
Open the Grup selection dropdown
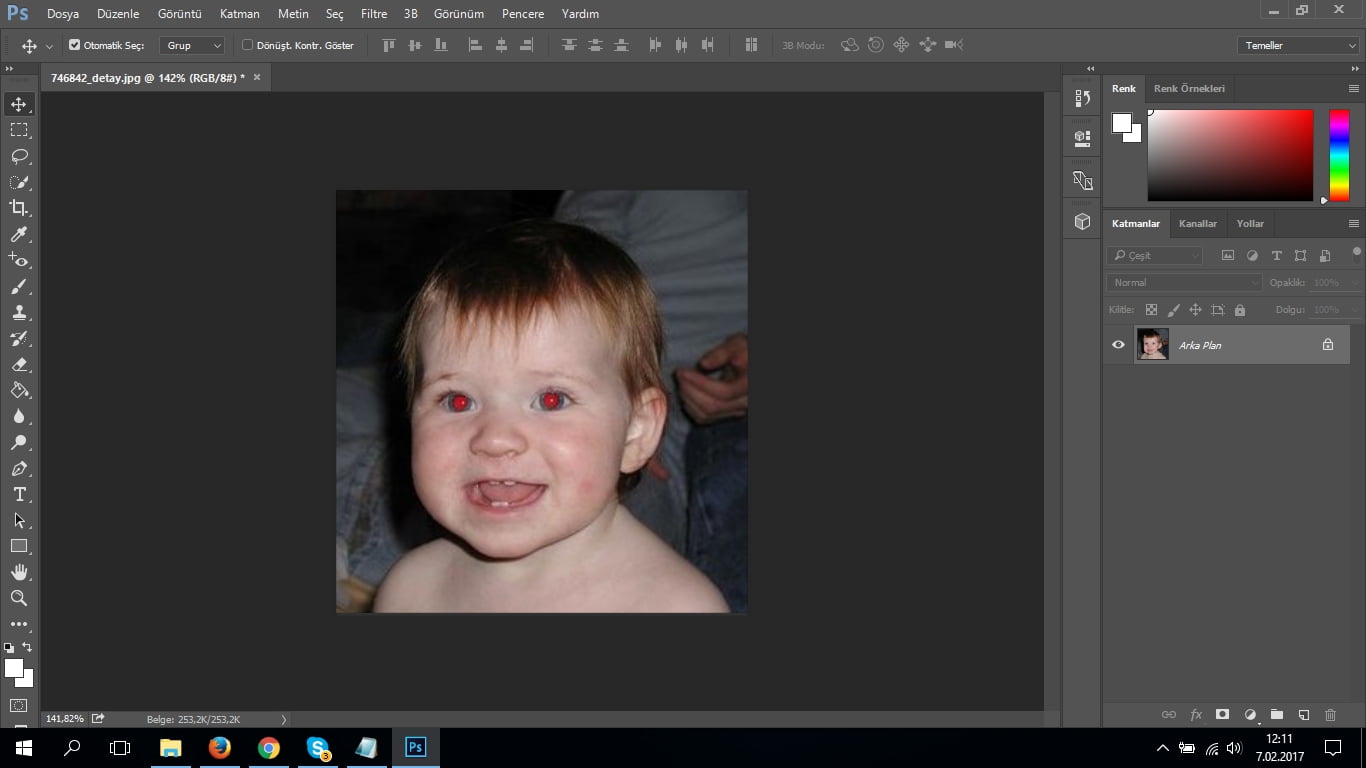tap(191, 45)
